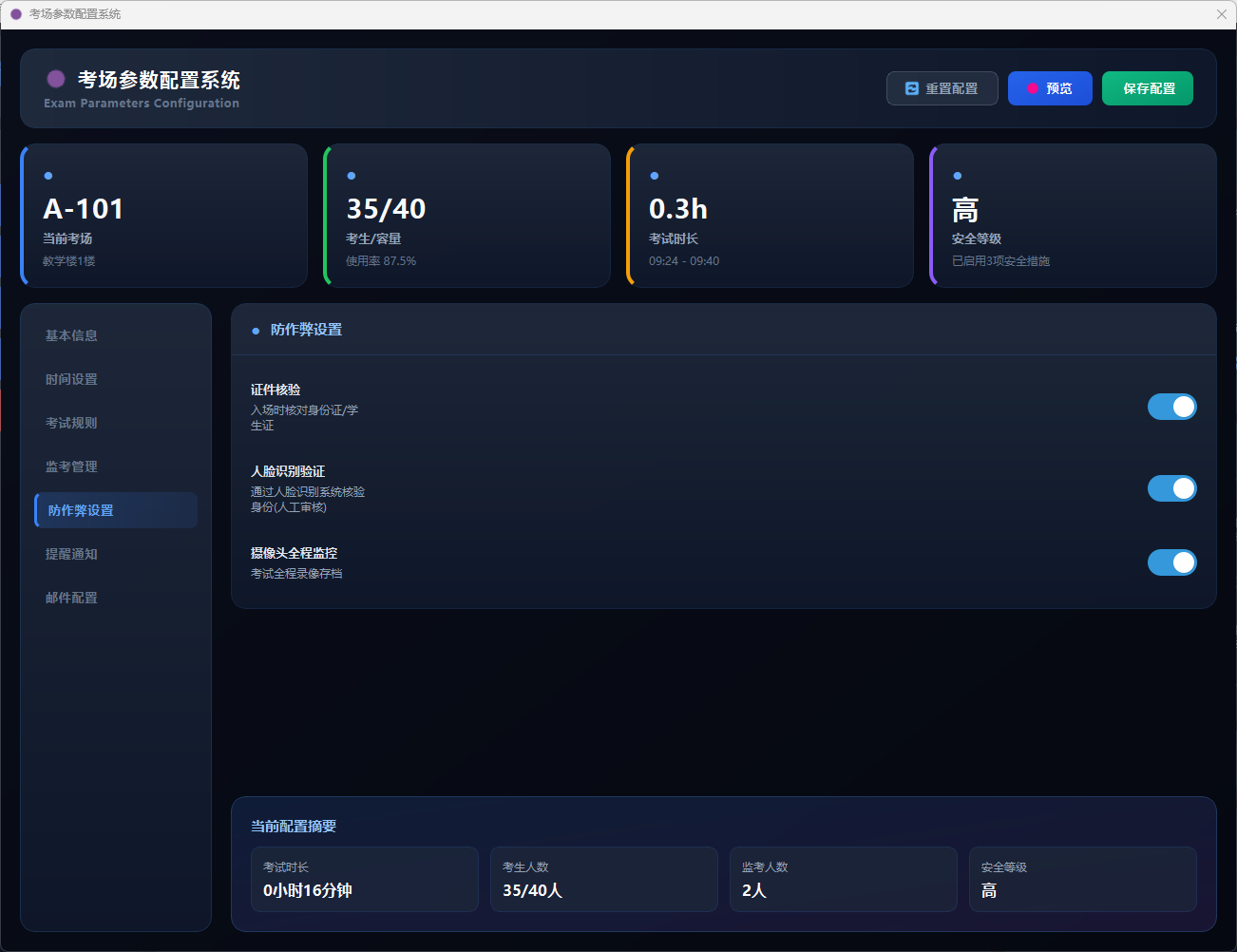
Task: Click the blue dot on 35/40 card
Action: click(x=352, y=176)
